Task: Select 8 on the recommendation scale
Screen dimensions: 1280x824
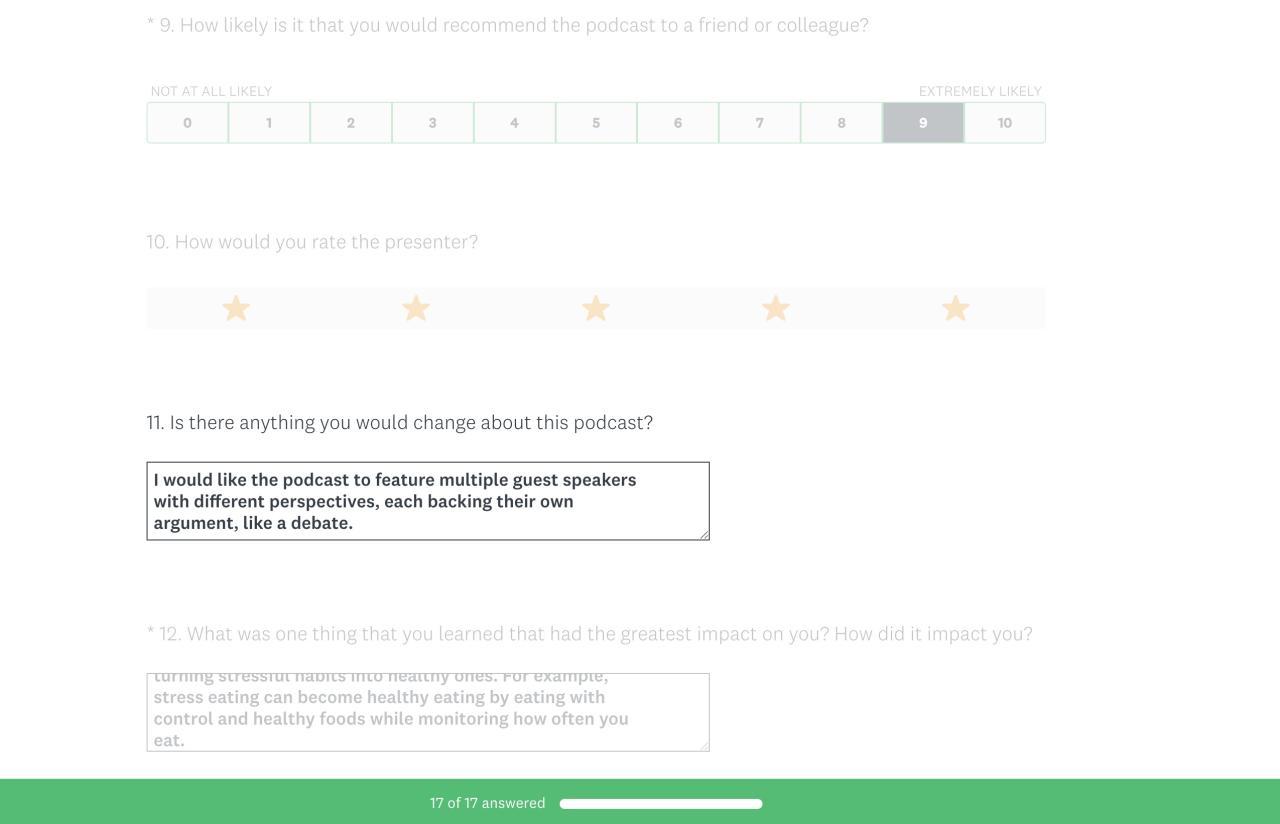Action: coord(842,123)
